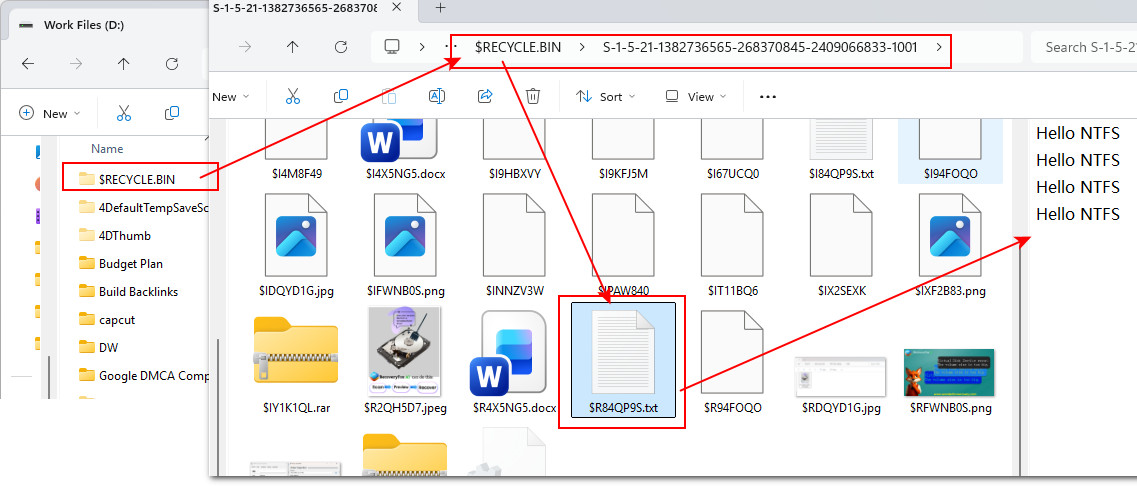Click Share icon in front window toolbar
Image resolution: width=1137 pixels, height=486 pixels.
tap(485, 96)
